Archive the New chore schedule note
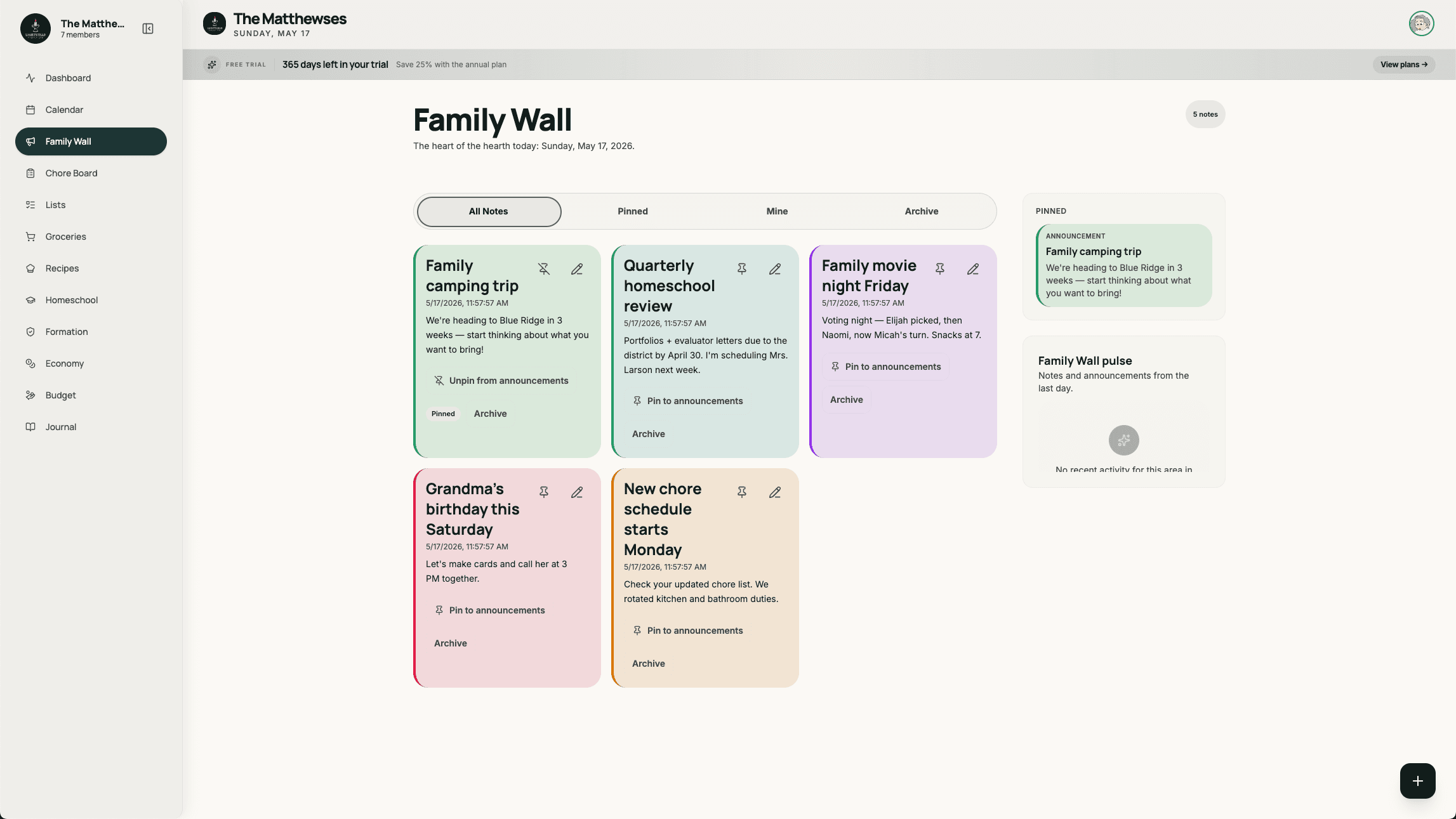 tap(649, 664)
